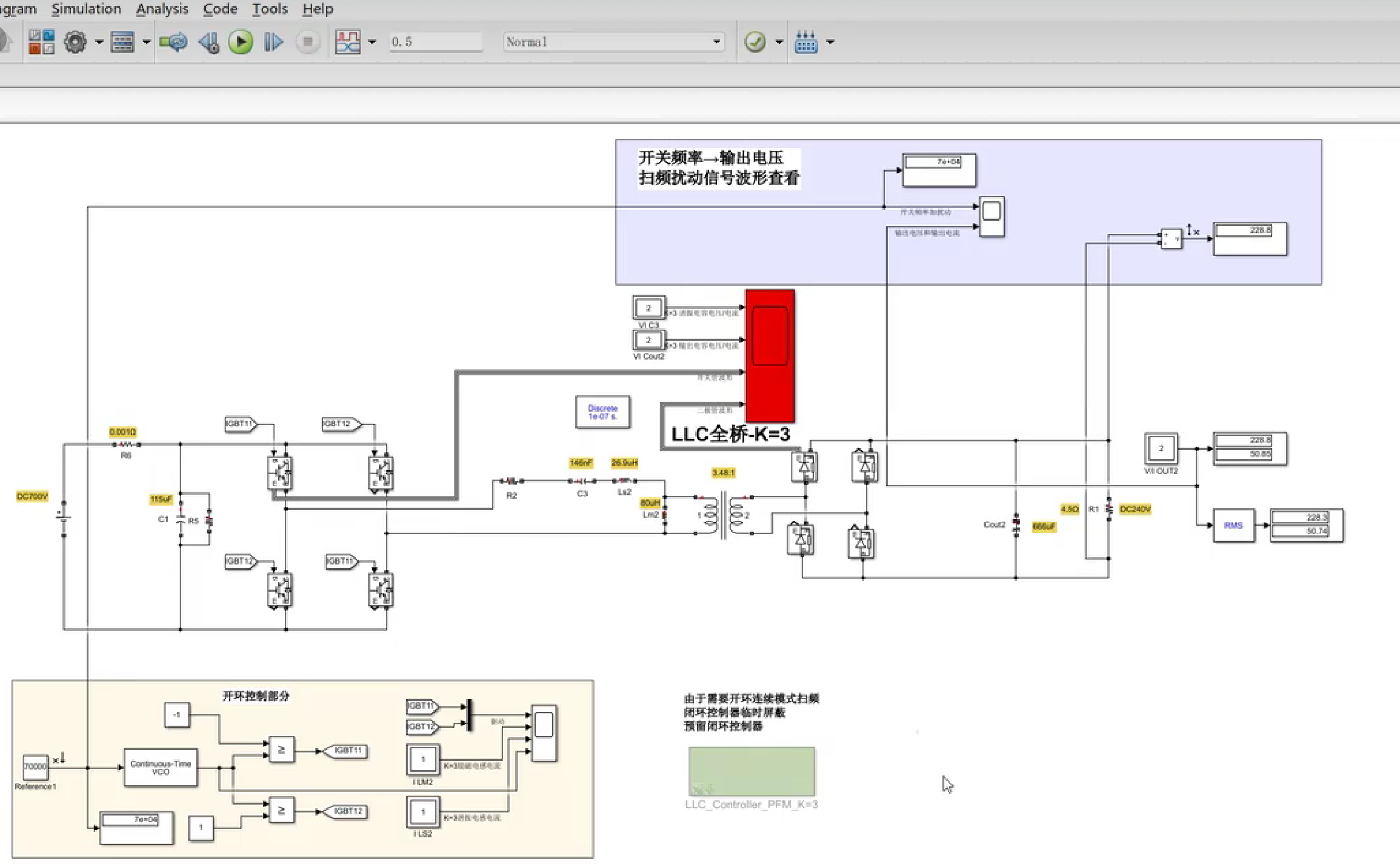This screenshot has width=1400, height=864.
Task: Open the Simulation menu
Action: tap(86, 9)
